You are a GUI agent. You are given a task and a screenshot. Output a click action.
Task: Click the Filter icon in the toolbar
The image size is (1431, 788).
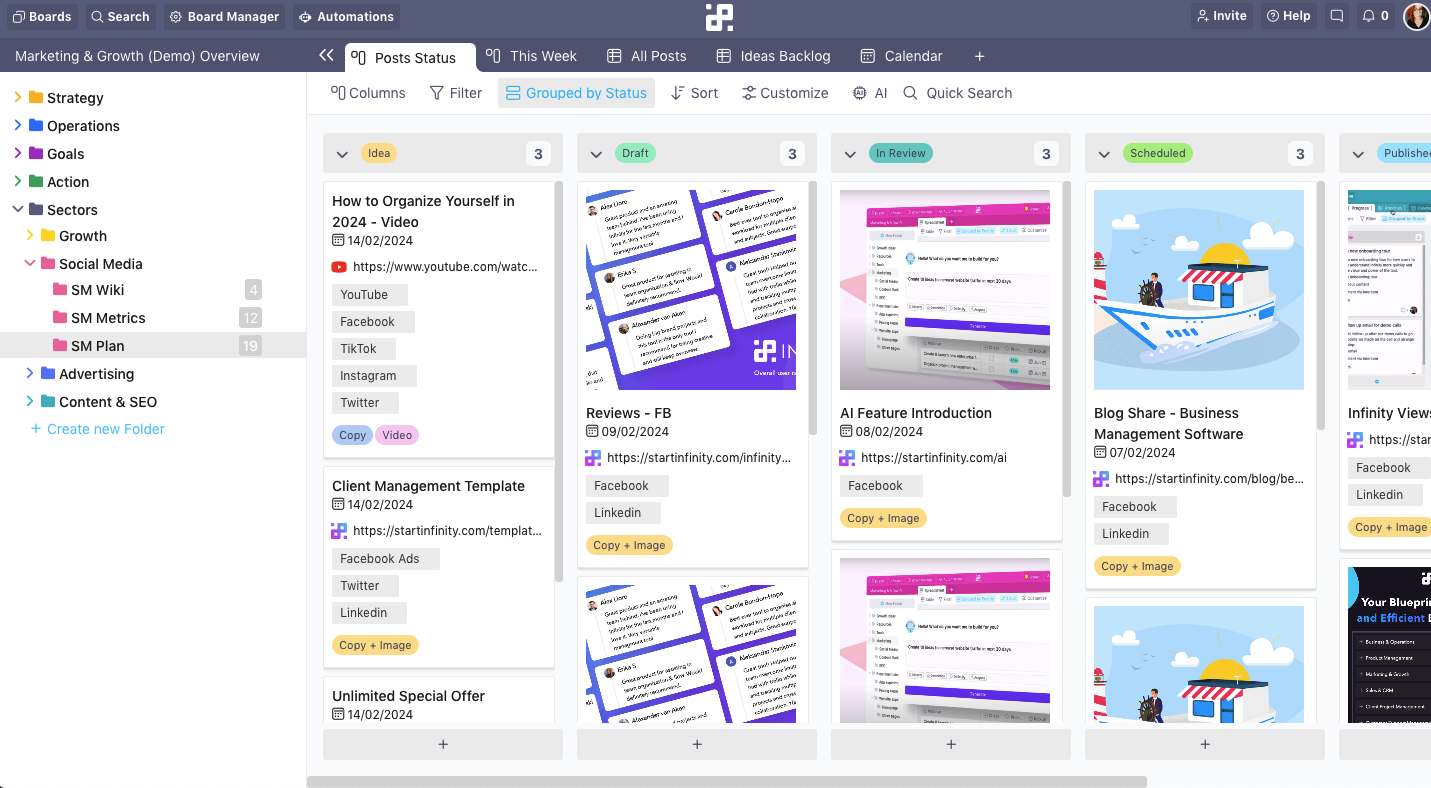click(x=438, y=92)
